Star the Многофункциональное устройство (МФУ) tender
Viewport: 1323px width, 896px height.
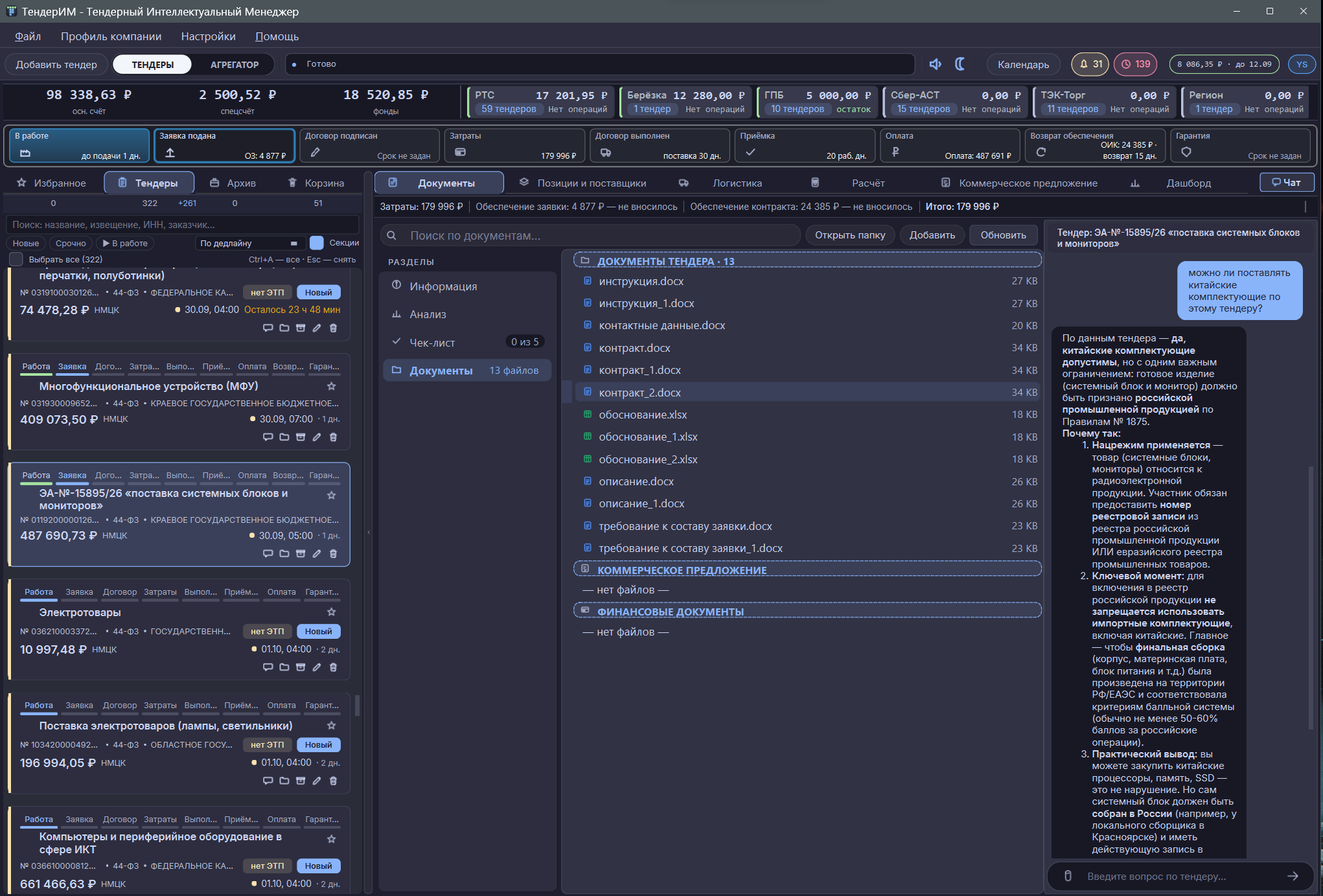tap(331, 386)
